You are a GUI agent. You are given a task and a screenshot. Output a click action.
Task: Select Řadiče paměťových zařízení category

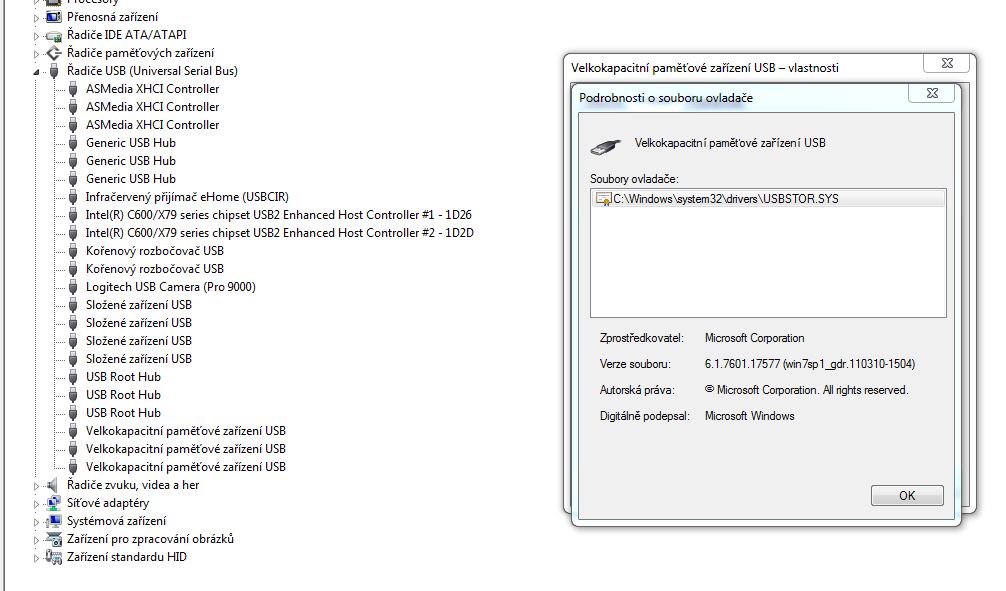click(x=141, y=53)
